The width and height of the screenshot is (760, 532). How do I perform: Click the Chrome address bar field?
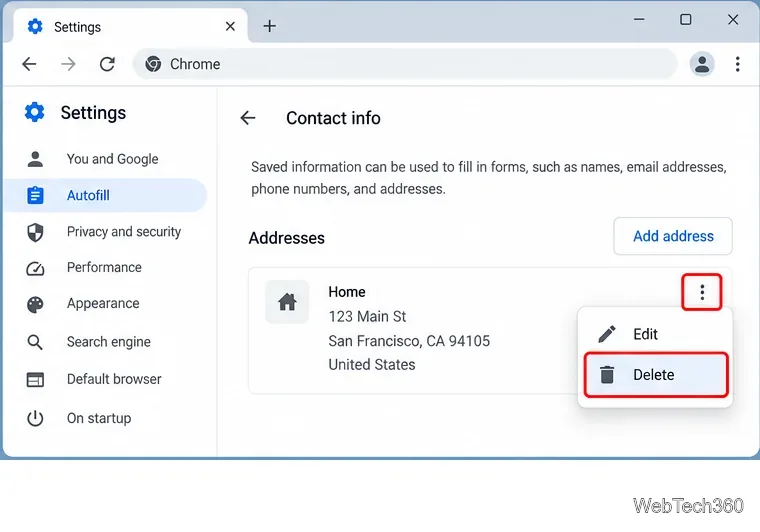coord(405,64)
